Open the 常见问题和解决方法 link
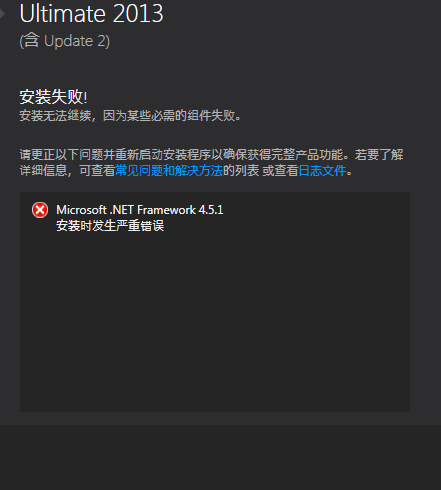 tap(169, 171)
